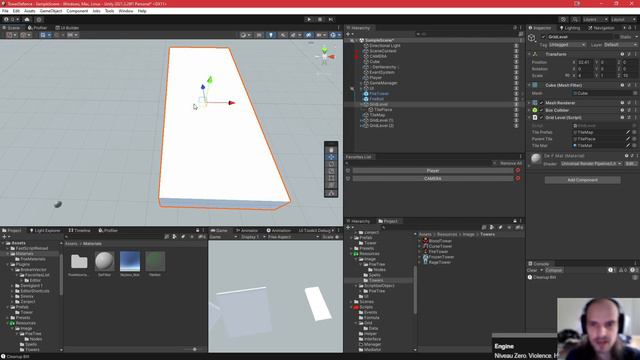640x360 pixels.
Task: Open the GameObject menu
Action: coord(51,11)
